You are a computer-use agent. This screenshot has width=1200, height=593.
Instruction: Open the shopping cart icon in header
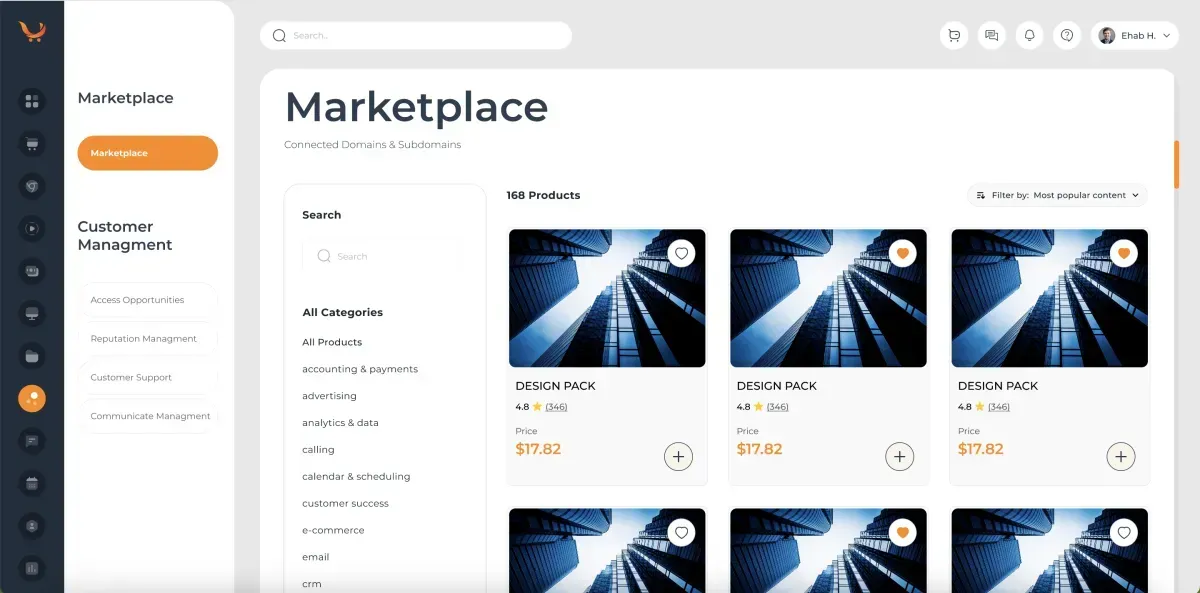pyautogui.click(x=954, y=35)
